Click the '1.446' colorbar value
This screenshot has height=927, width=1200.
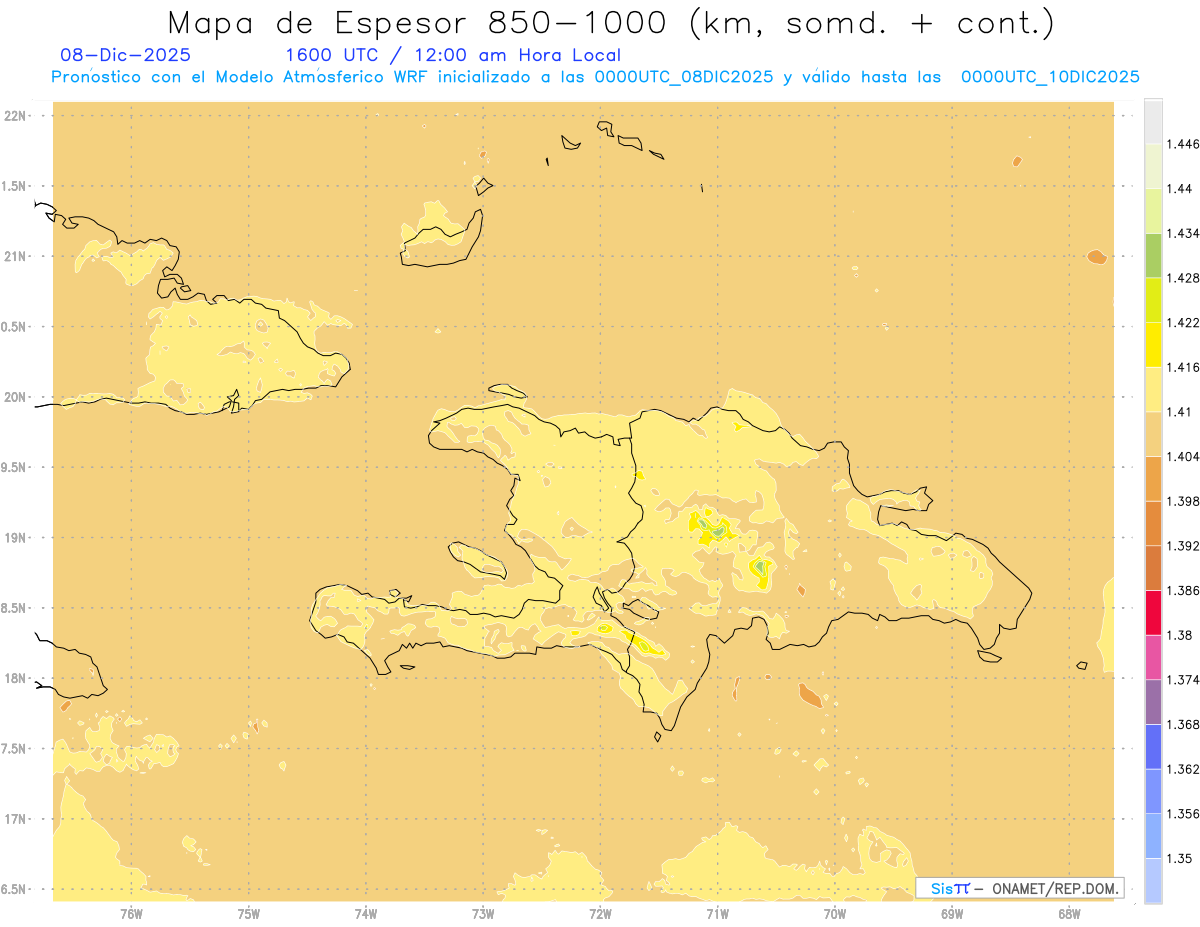tap(1185, 144)
